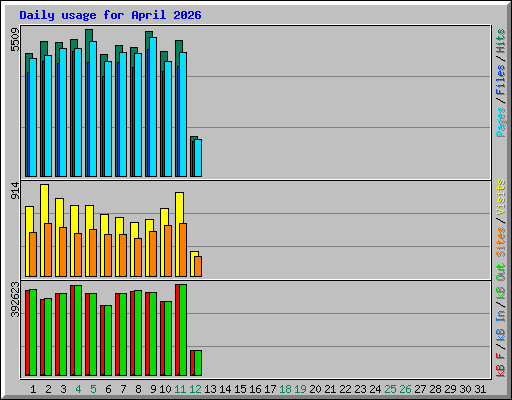
Task: Click day 30 on the x-axis
Action: [465, 389]
